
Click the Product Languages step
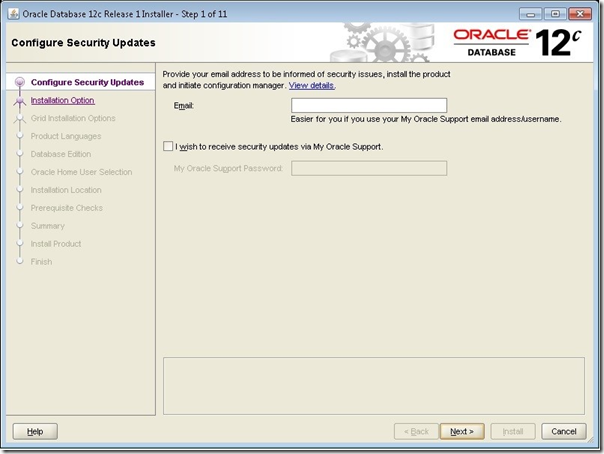(66, 136)
